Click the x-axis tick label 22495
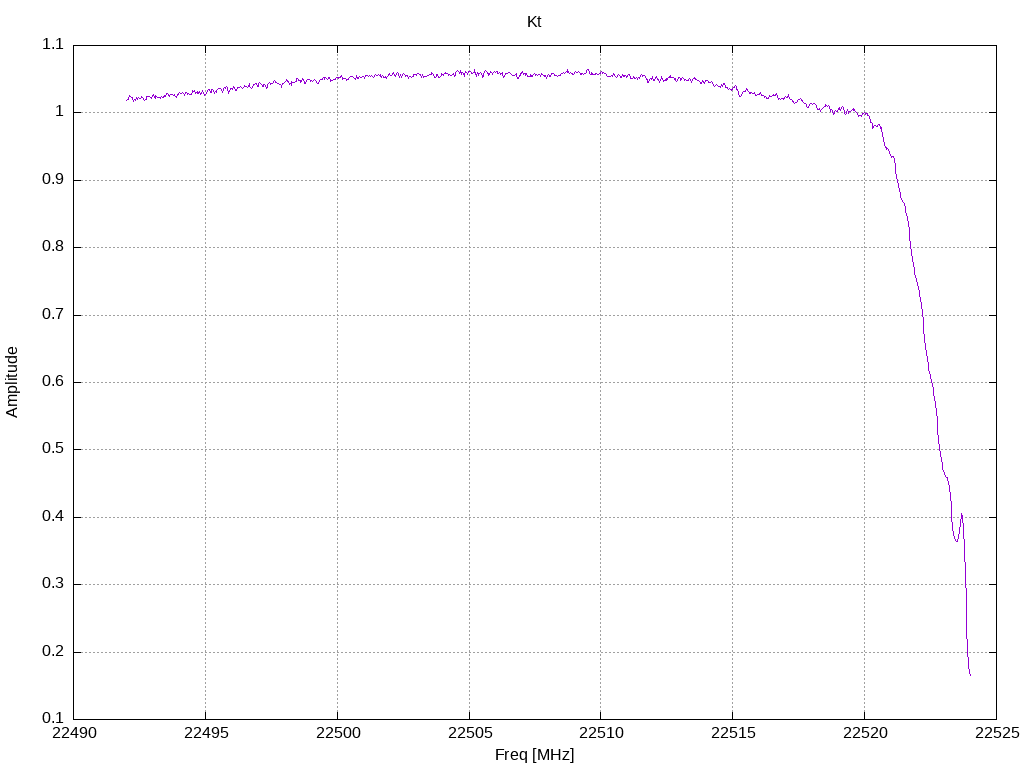Viewport: 1024px width, 768px height. (x=206, y=733)
